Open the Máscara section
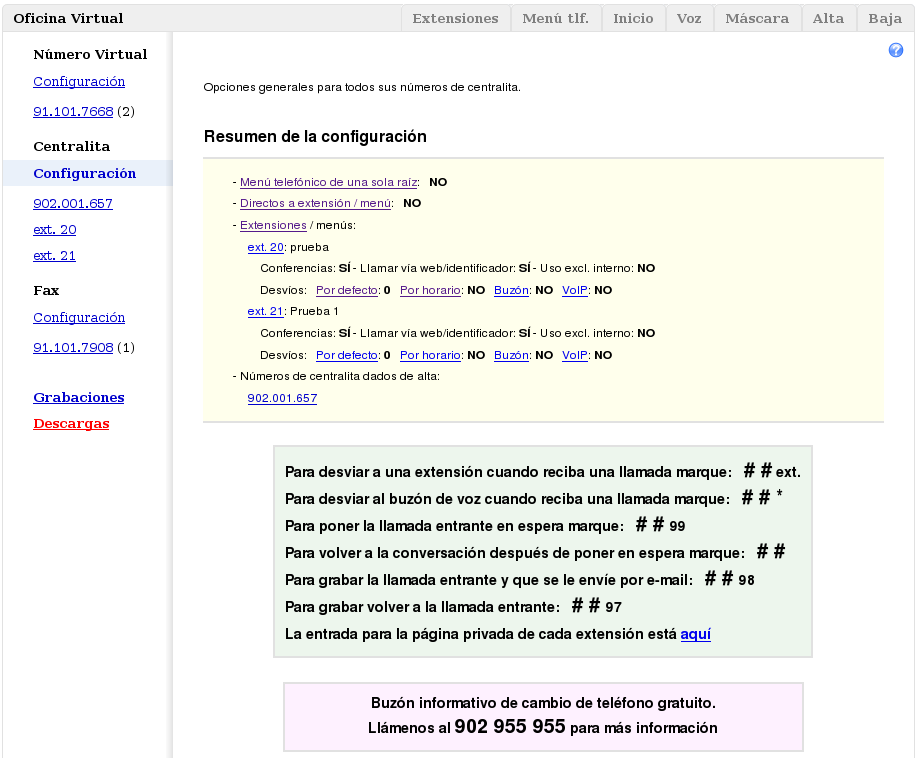This screenshot has height=758, width=916. (x=757, y=18)
